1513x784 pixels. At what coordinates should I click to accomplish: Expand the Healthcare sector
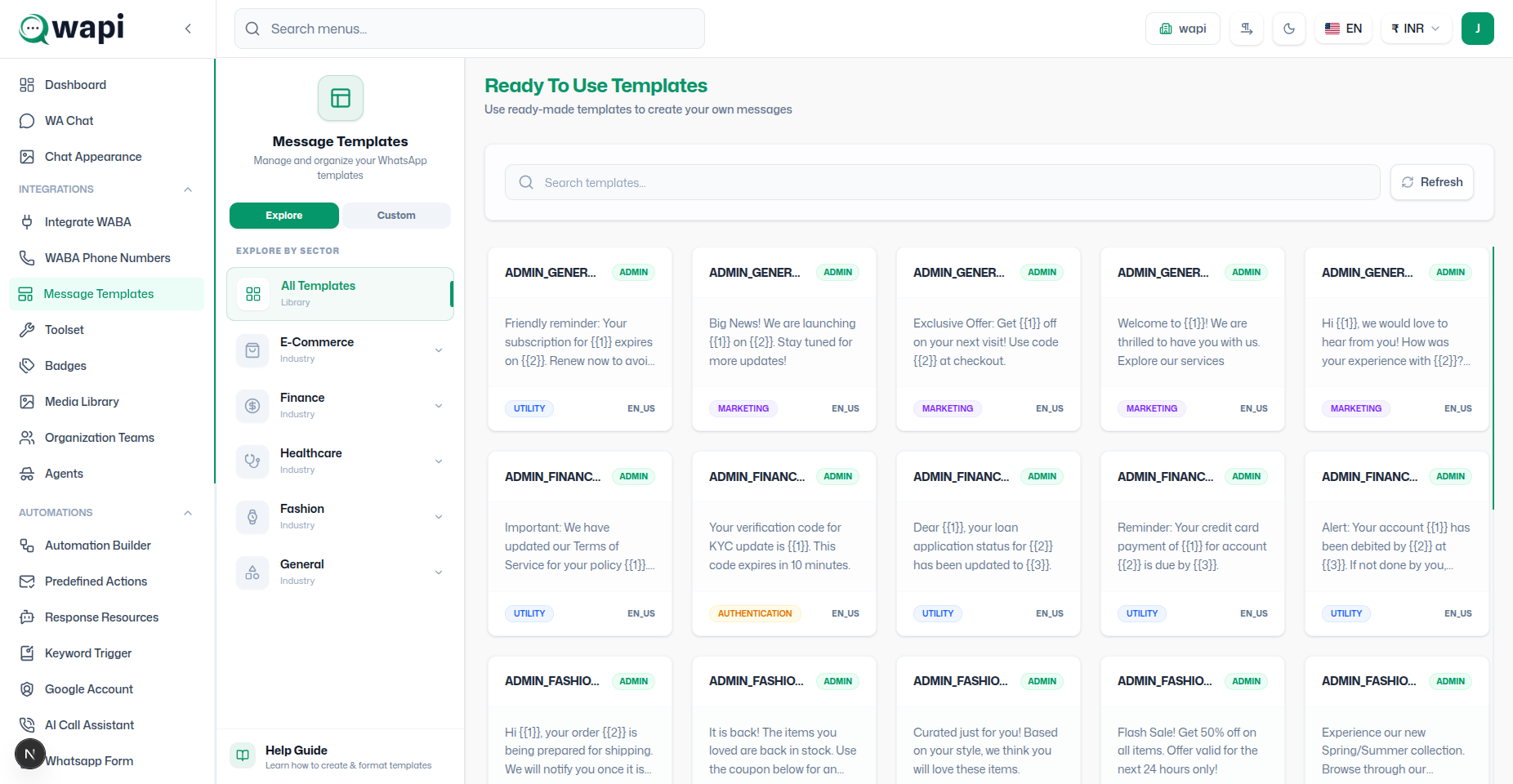point(340,461)
